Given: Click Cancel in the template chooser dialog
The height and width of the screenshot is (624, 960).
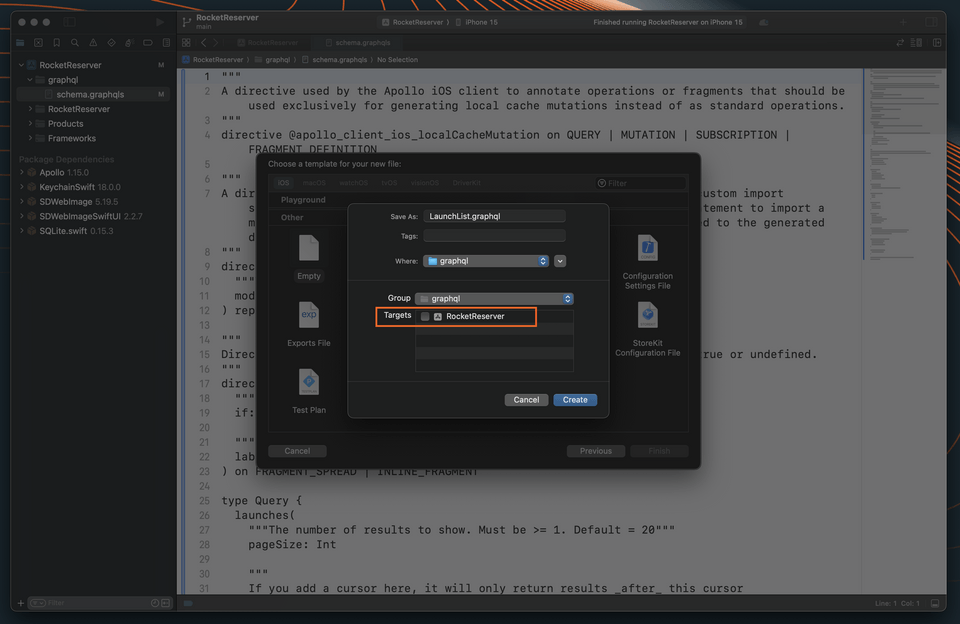Looking at the screenshot, I should (x=297, y=451).
